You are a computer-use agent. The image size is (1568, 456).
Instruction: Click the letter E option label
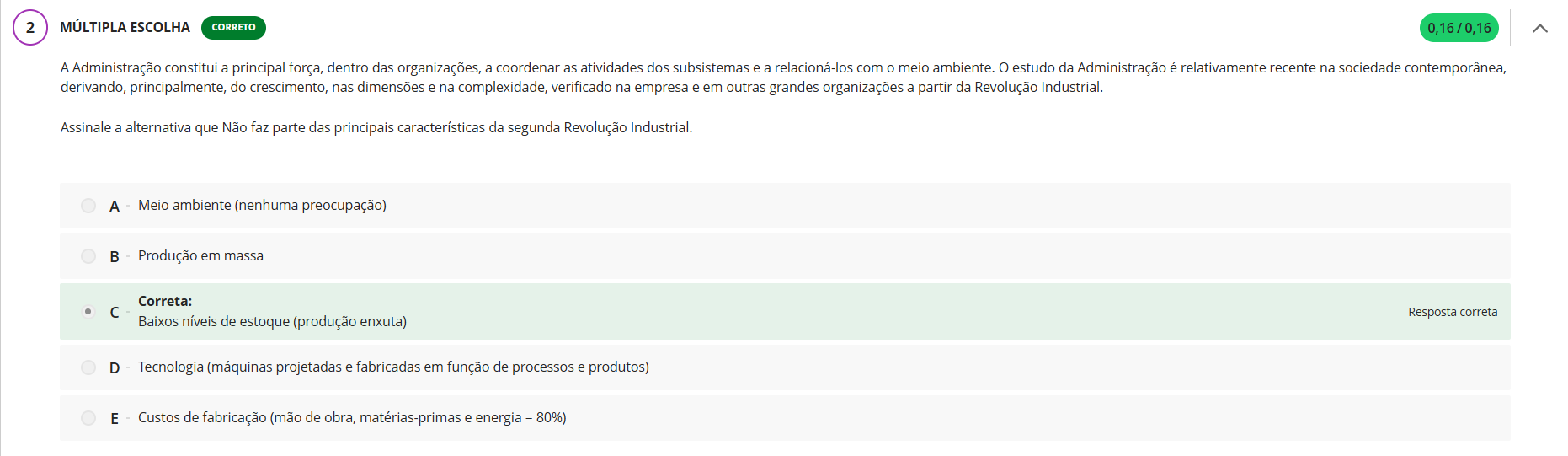(x=115, y=419)
